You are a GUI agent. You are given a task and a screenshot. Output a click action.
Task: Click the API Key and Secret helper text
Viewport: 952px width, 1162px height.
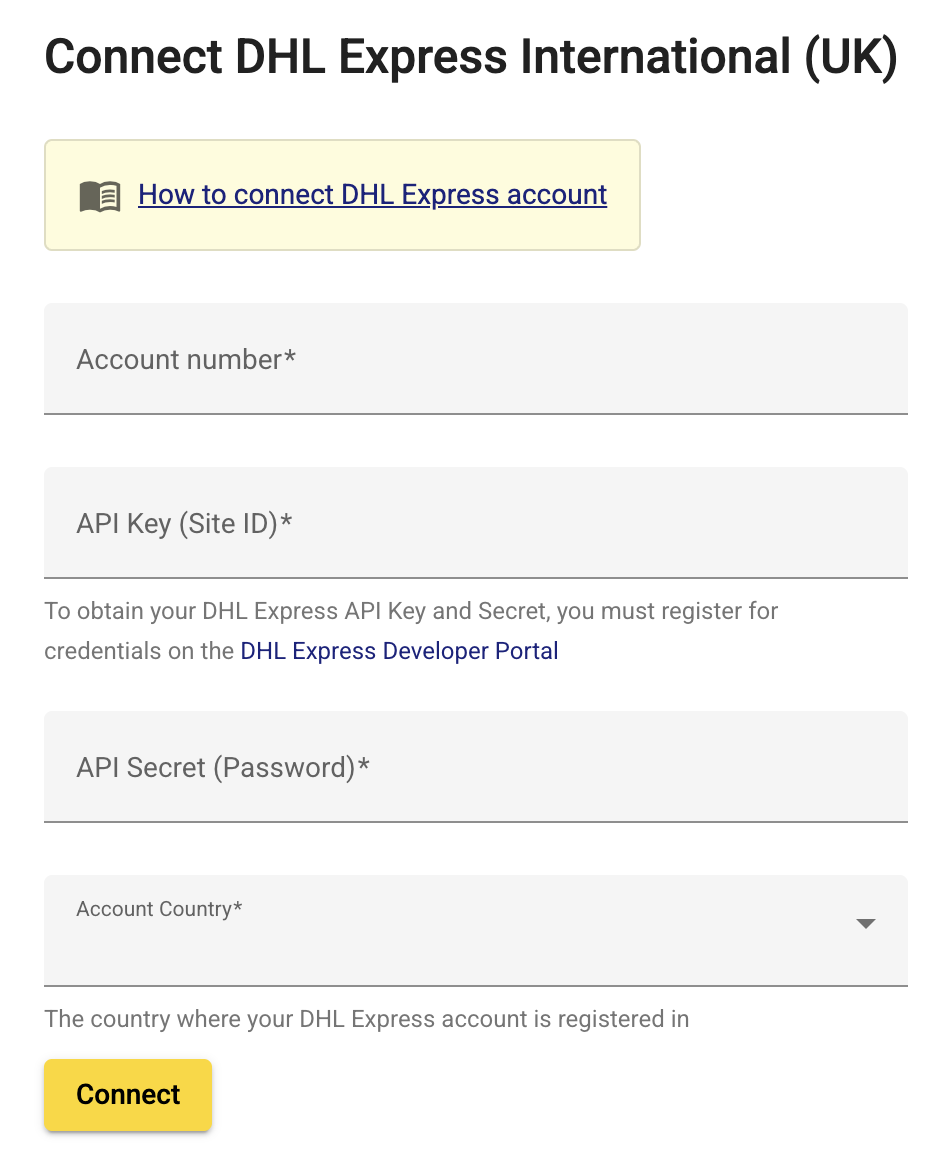411,631
